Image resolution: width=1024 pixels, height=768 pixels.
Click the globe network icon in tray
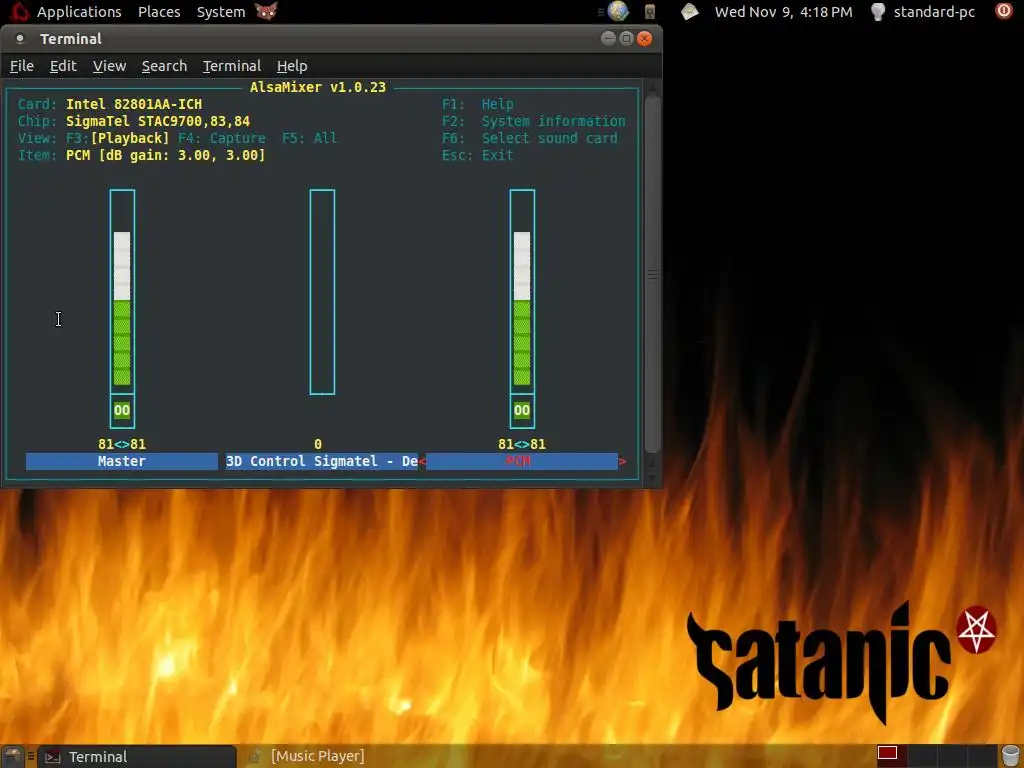pyautogui.click(x=618, y=11)
